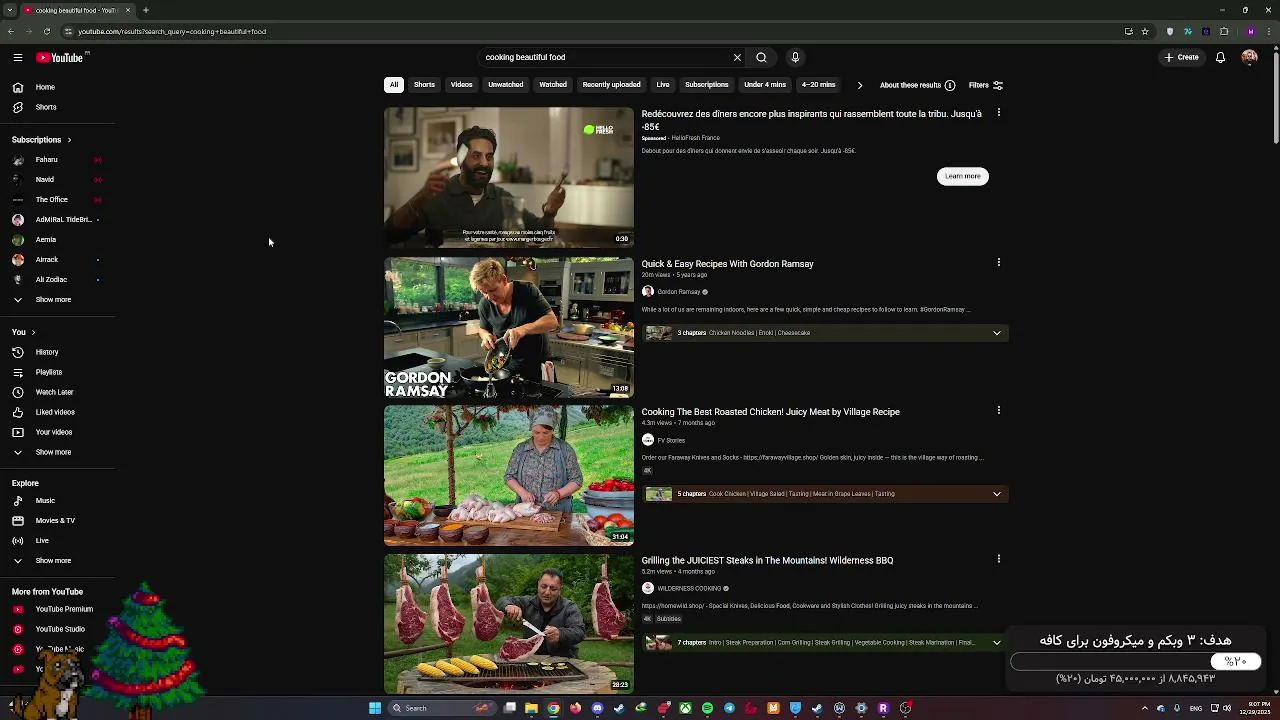Viewport: 1280px width, 720px height.
Task: Open JUICIEST Steaks video thumbnail
Action: (x=509, y=624)
